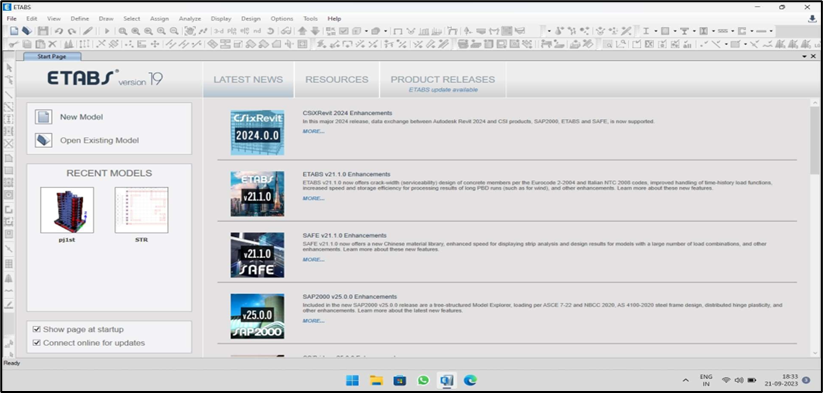The height and width of the screenshot is (393, 823).
Task: Click ETABS v21.1.0 news thumbnail
Action: [257, 194]
